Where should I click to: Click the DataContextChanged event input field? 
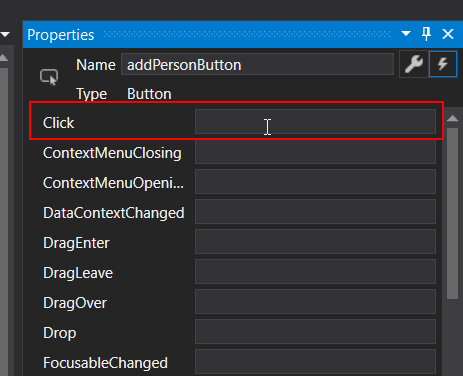pos(315,212)
